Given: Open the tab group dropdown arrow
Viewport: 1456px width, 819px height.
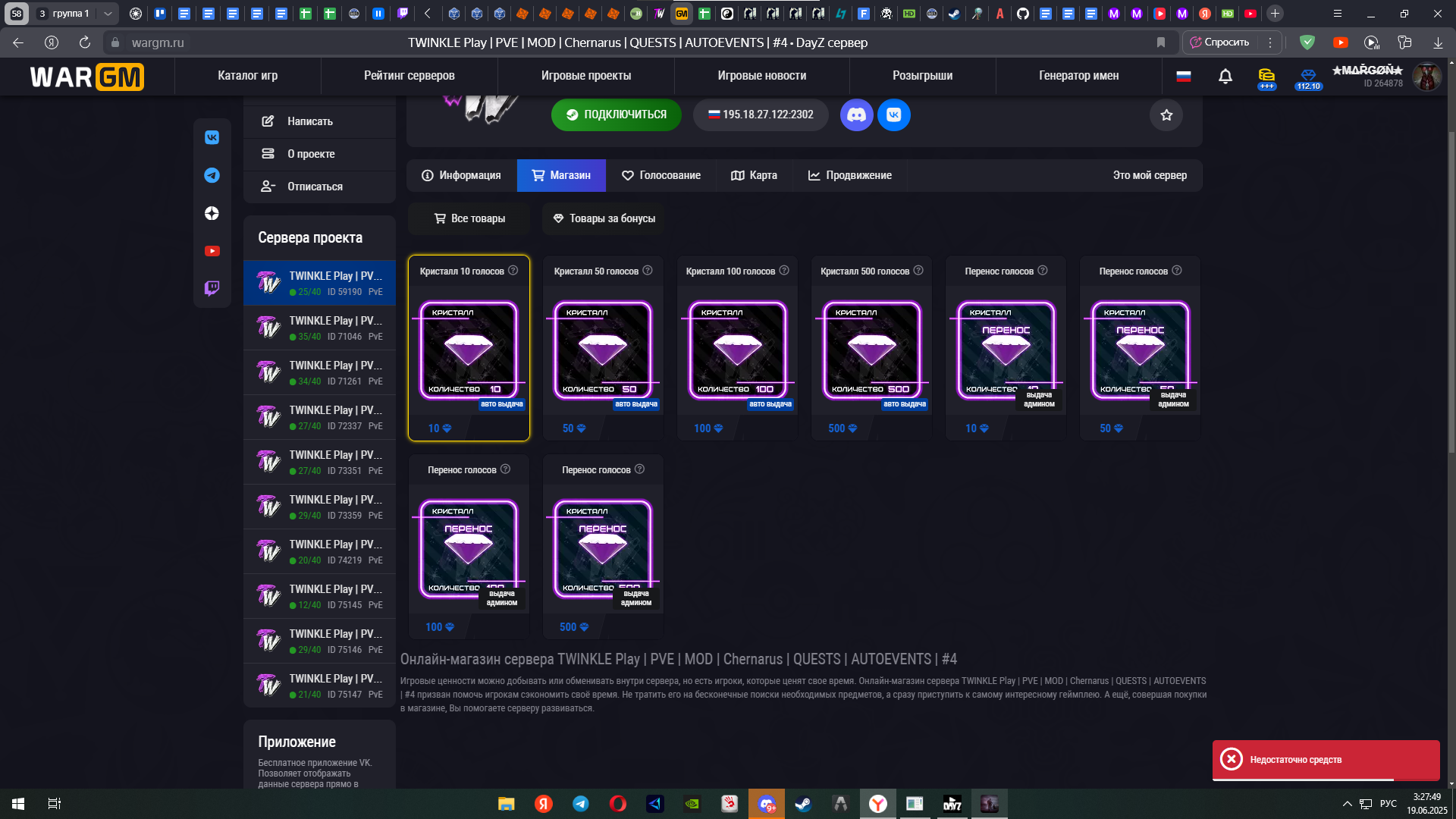Looking at the screenshot, I should click(108, 14).
